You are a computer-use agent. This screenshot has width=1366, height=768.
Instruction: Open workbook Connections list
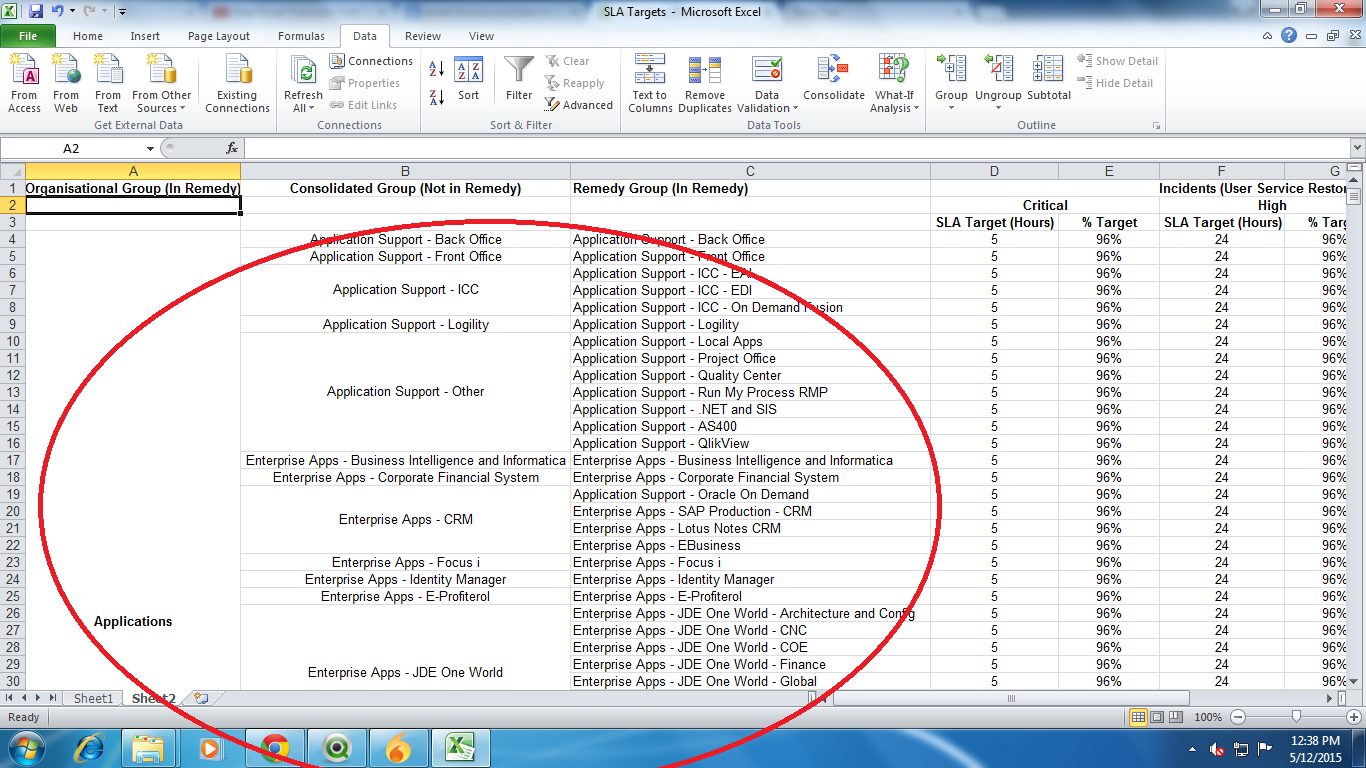[x=371, y=61]
